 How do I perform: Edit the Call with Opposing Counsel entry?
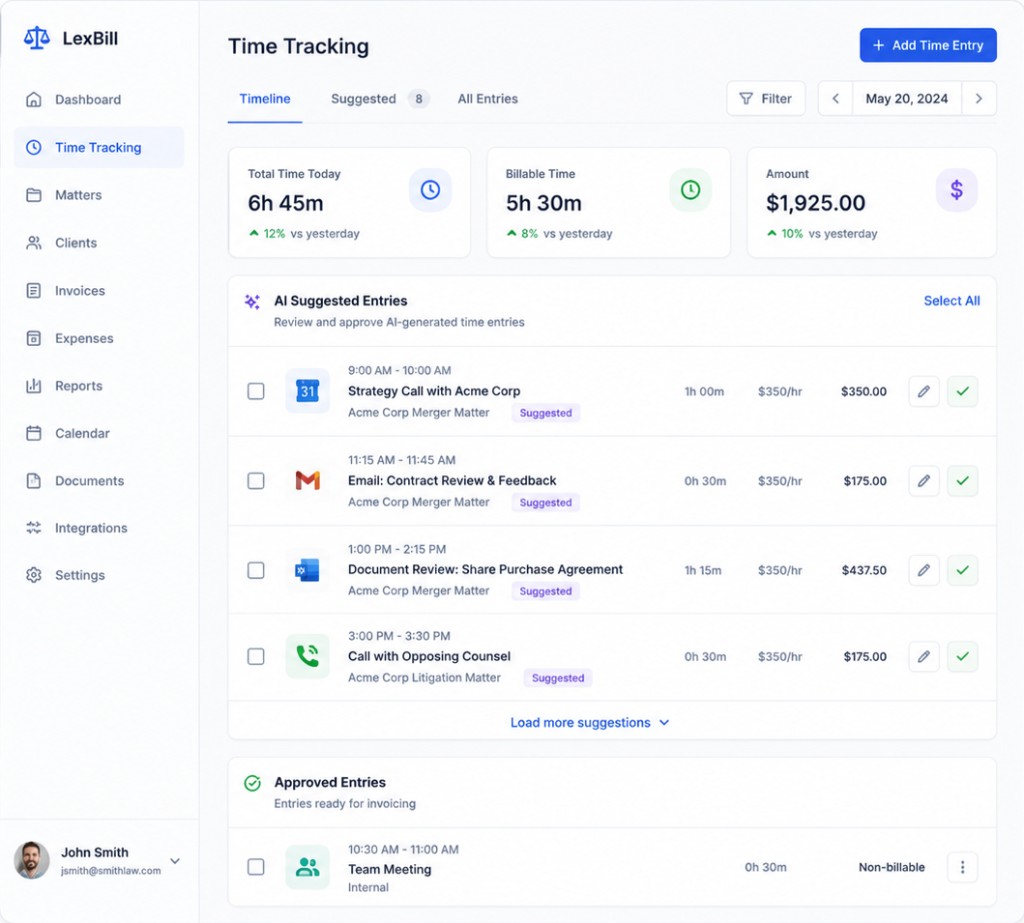coord(923,656)
